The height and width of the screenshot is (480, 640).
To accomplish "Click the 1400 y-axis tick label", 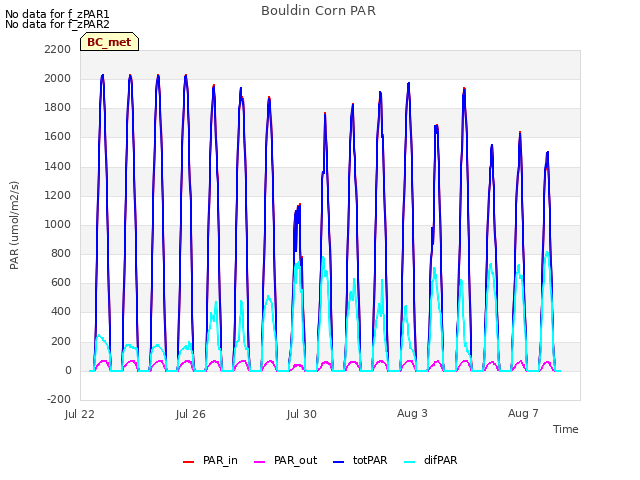I will pyautogui.click(x=58, y=166).
